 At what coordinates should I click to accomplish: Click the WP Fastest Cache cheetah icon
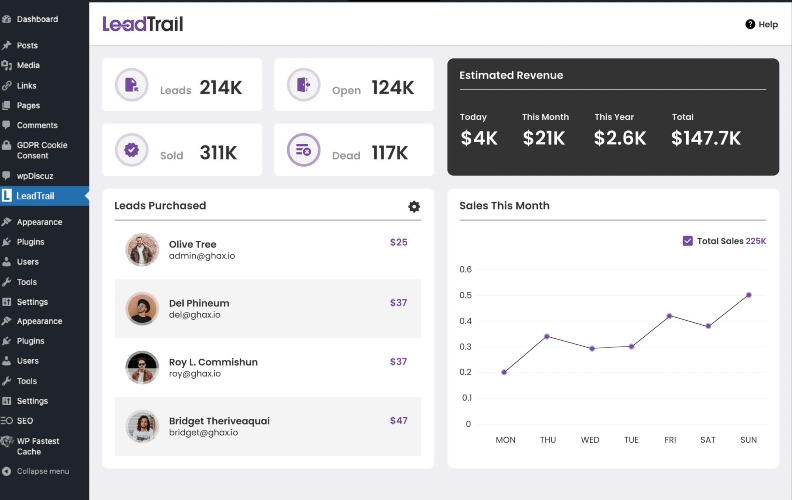tap(7, 441)
